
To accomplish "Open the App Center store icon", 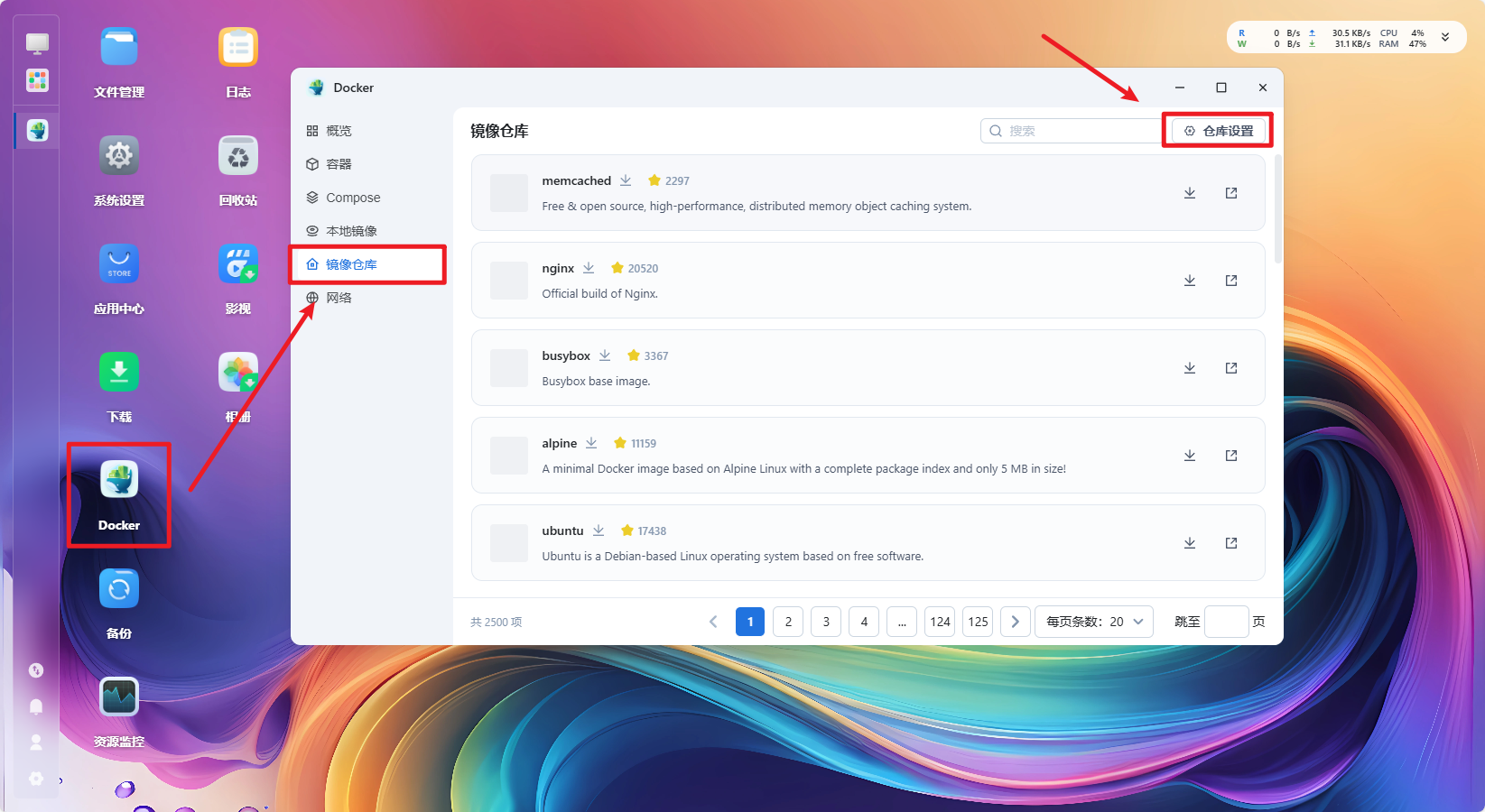I will pos(119,263).
